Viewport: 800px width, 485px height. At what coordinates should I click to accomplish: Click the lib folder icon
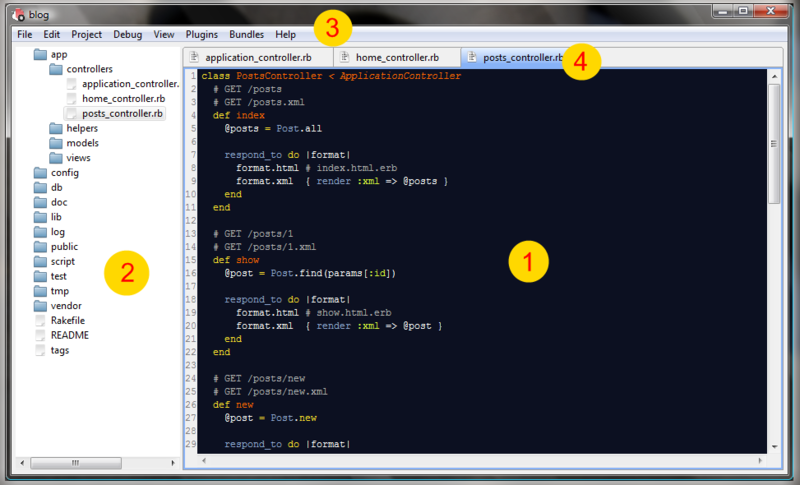[x=40, y=217]
